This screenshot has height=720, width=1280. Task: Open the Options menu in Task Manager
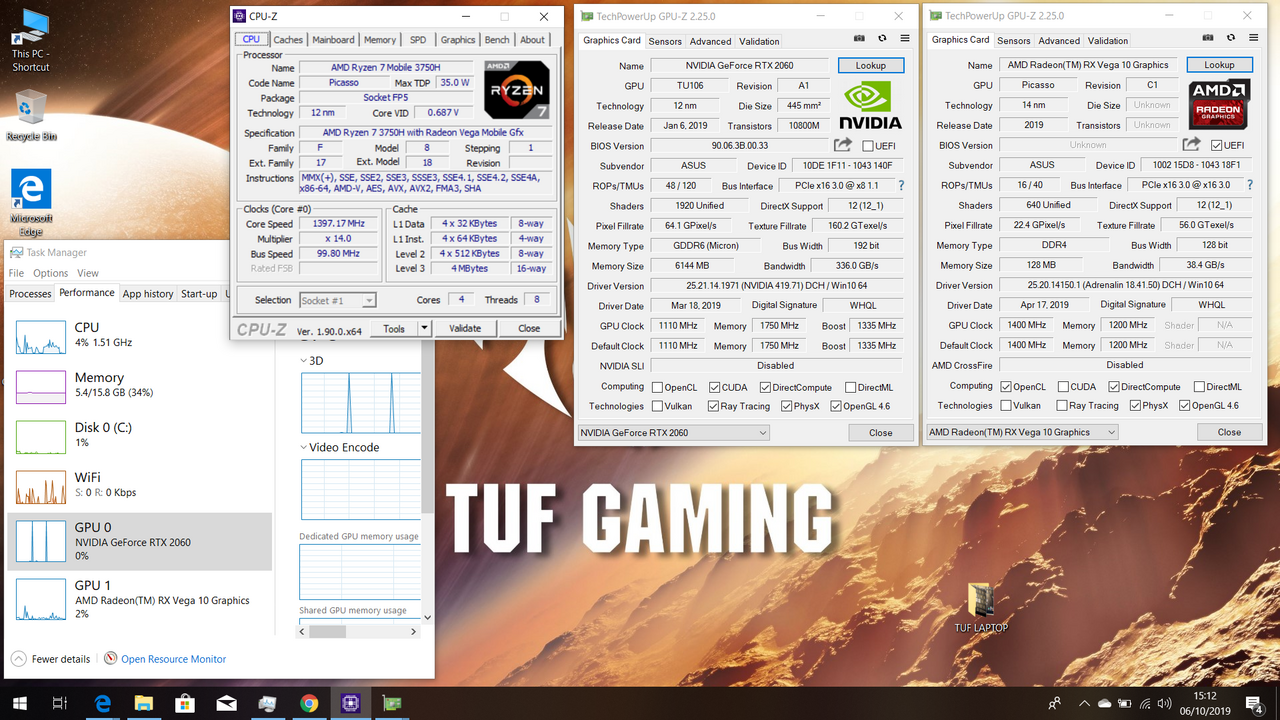click(50, 273)
